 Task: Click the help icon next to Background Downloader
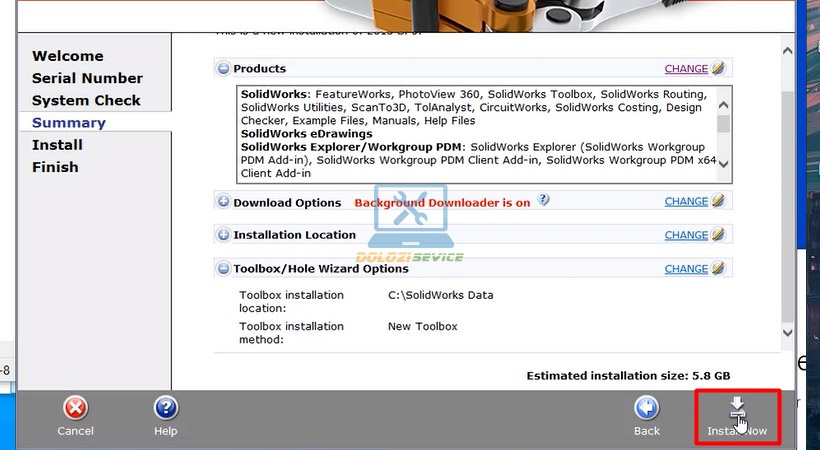544,200
